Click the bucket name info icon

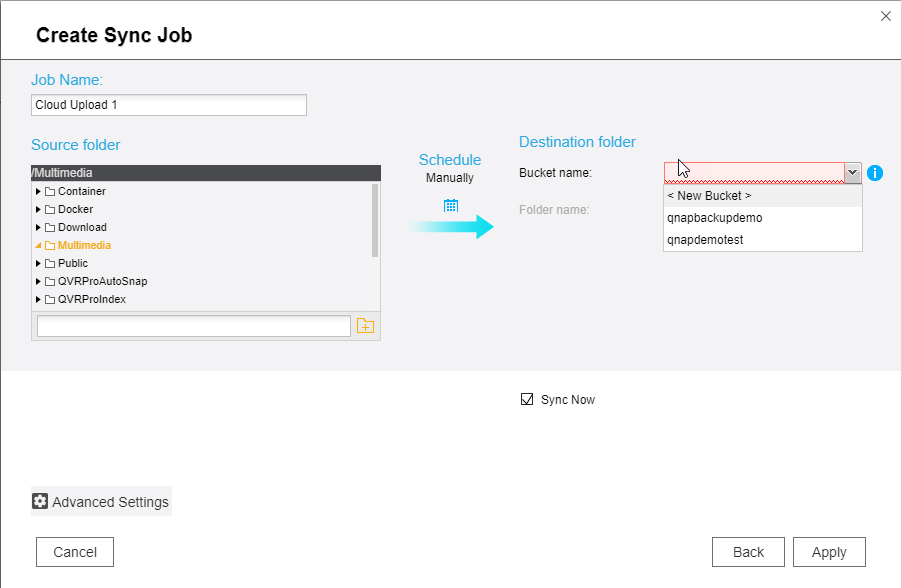point(875,173)
